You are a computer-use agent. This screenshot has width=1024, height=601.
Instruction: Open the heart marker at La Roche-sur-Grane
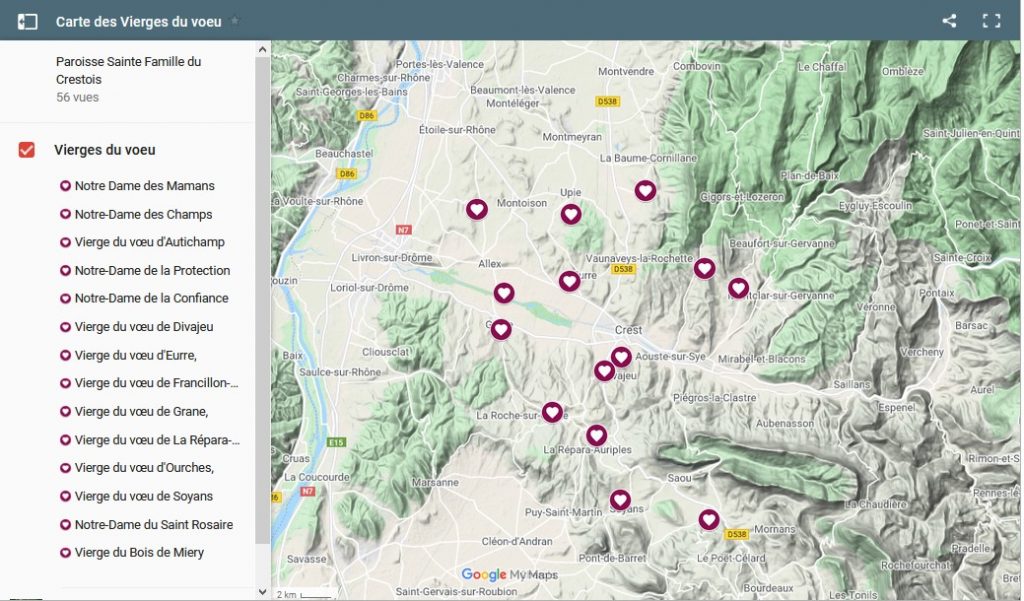pos(552,412)
